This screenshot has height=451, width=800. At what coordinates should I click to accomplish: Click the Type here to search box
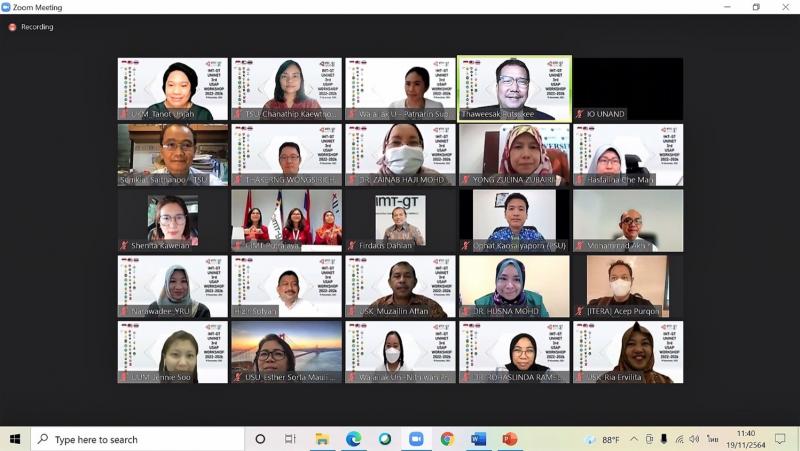click(140, 439)
